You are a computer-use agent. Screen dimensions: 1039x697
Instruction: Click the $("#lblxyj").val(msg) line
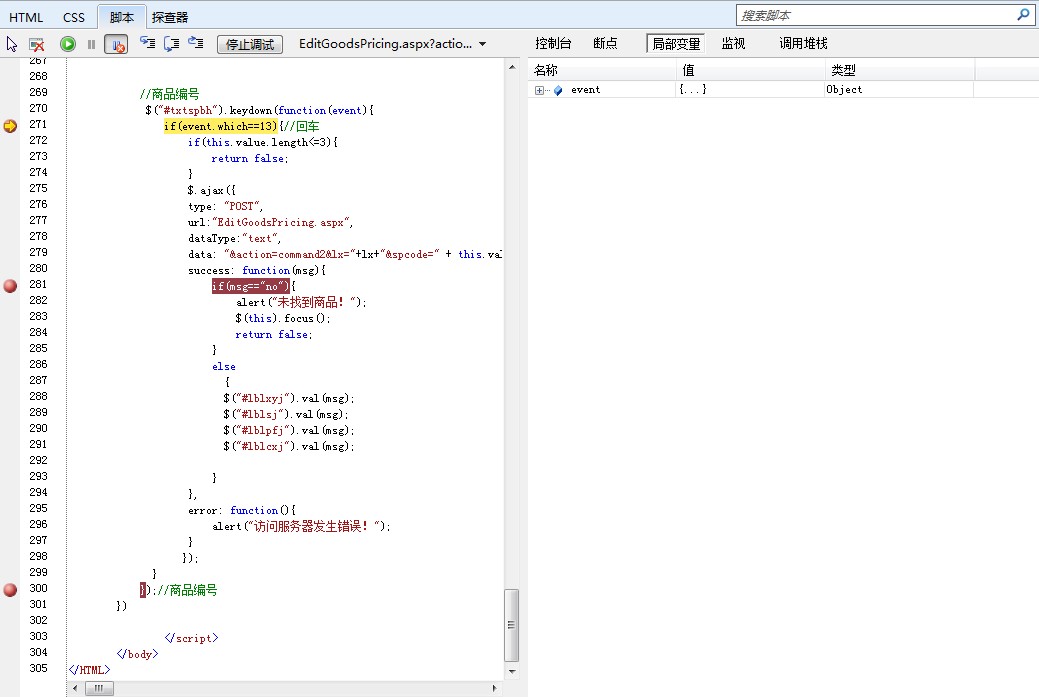click(289, 398)
